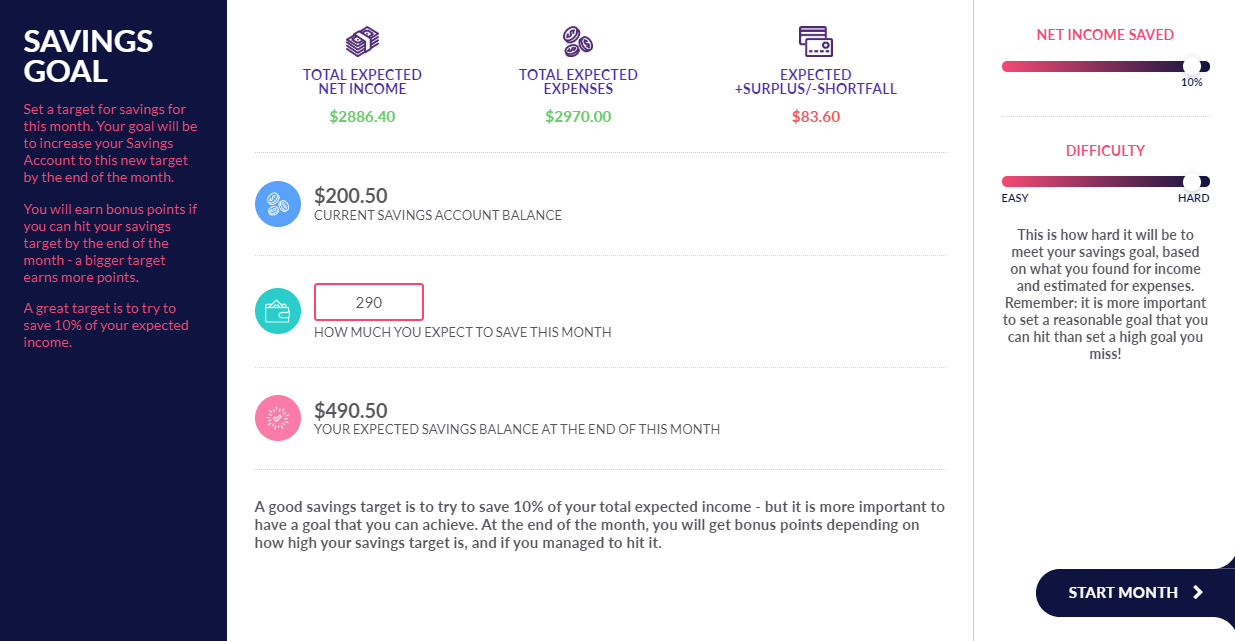Screen dimensions: 1235x641
Task: Click the teal wallet icon
Action: click(278, 311)
